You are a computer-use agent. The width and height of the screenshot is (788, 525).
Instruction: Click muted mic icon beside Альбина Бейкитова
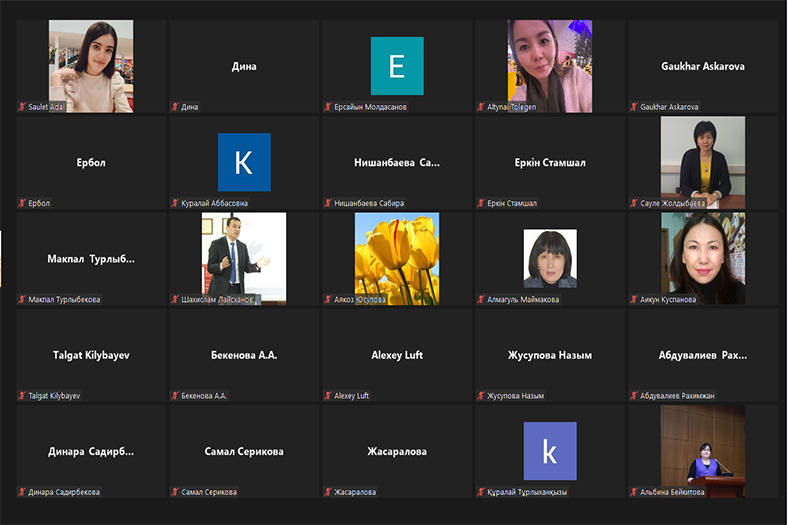click(634, 492)
